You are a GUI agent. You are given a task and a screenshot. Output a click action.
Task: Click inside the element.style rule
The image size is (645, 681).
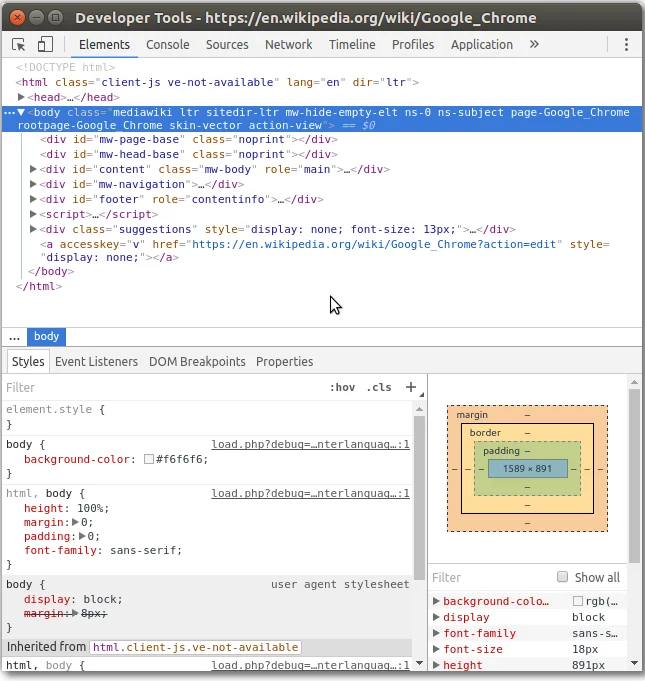click(208, 417)
